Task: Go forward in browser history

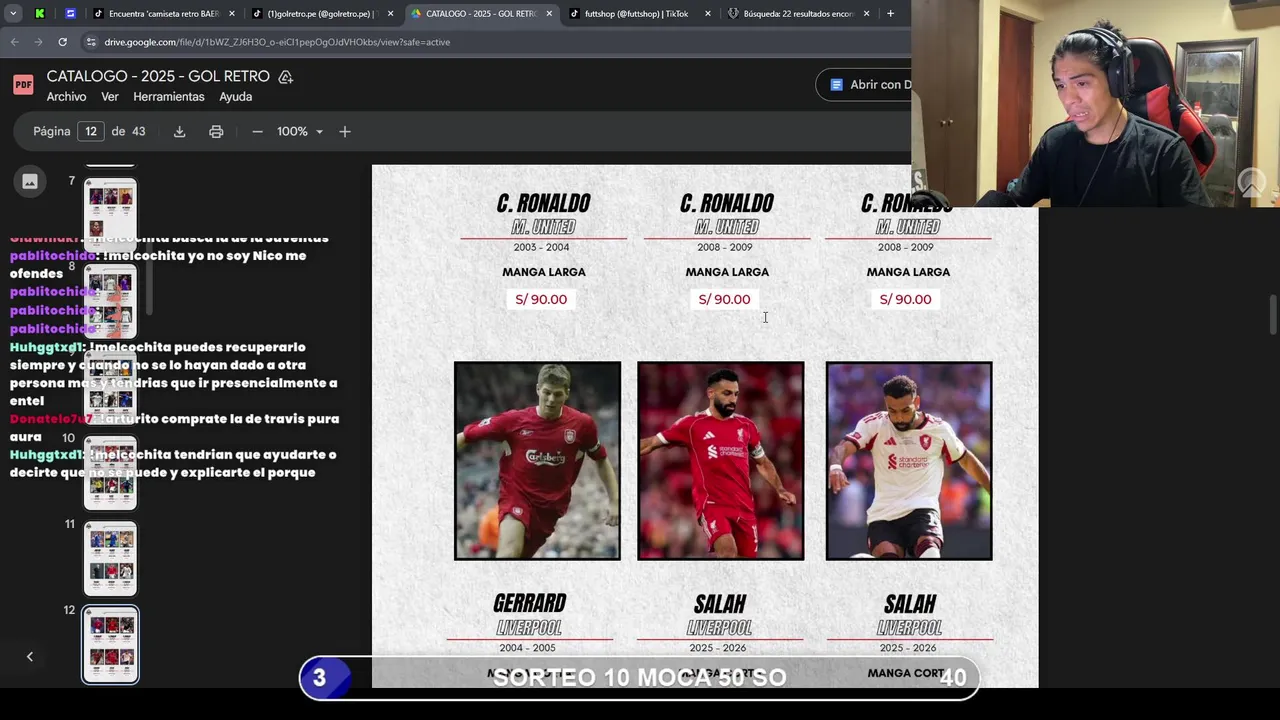Action: (38, 42)
